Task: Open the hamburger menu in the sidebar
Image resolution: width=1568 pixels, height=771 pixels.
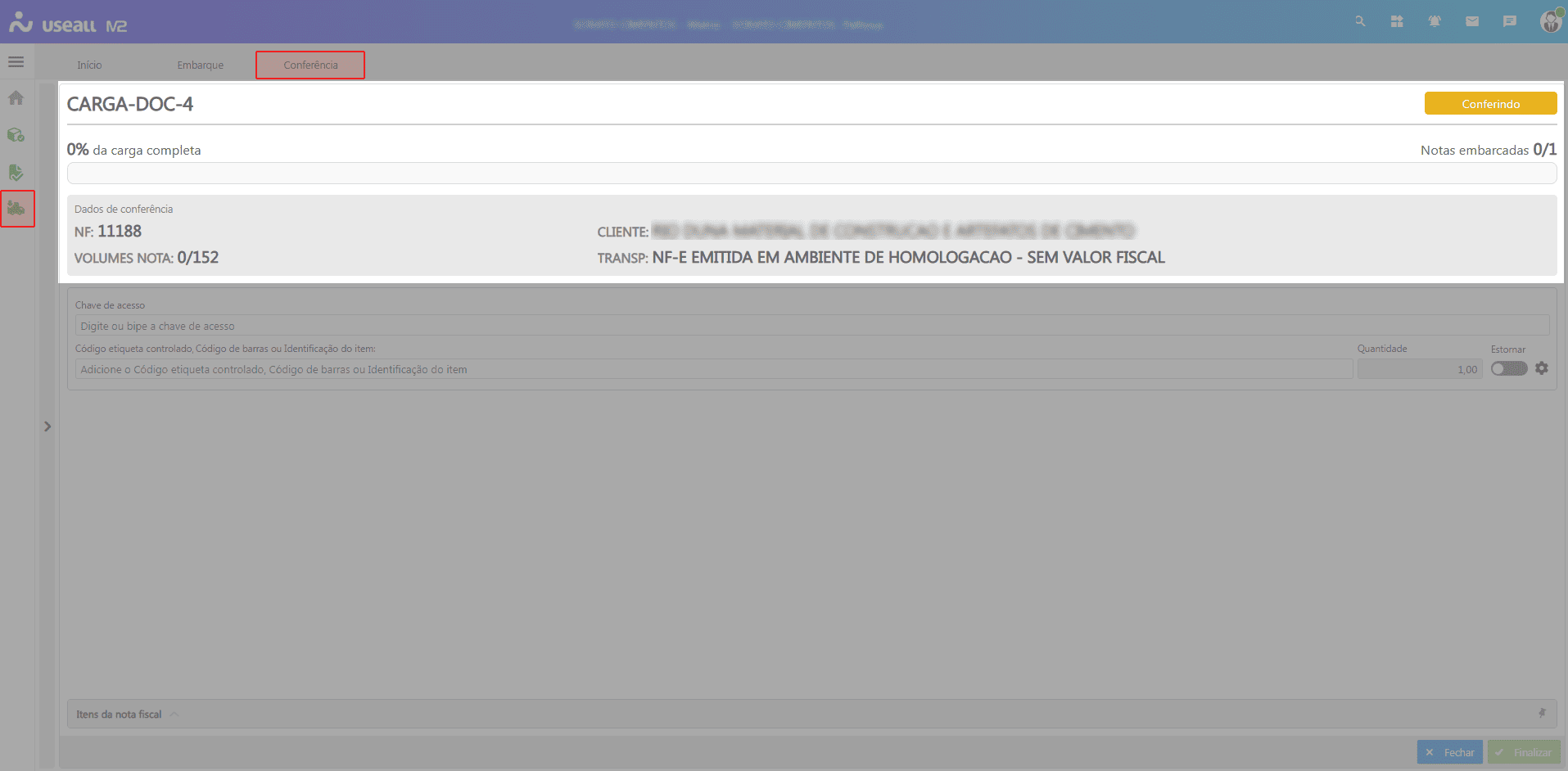Action: coord(16,62)
